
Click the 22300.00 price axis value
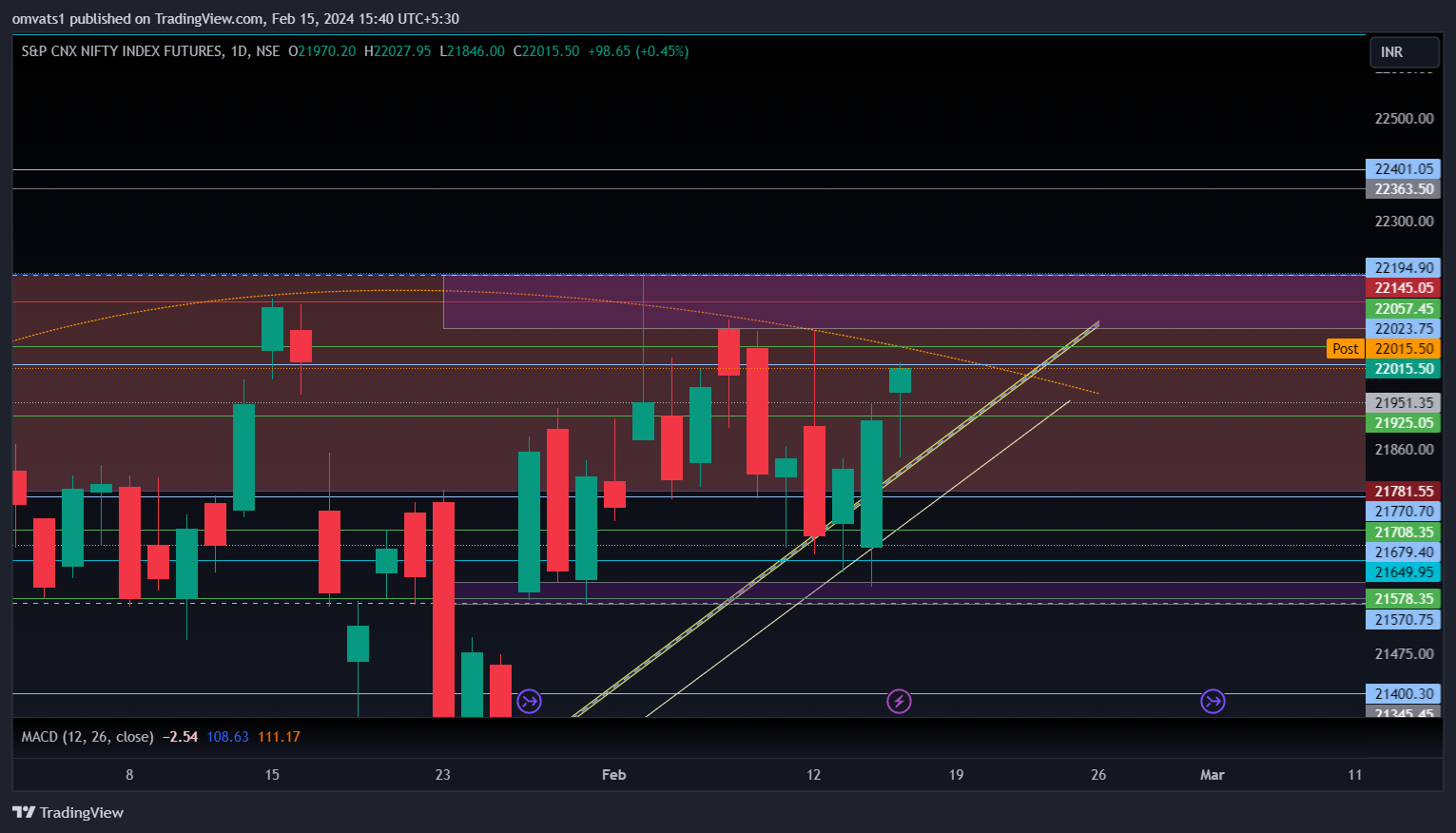1404,222
